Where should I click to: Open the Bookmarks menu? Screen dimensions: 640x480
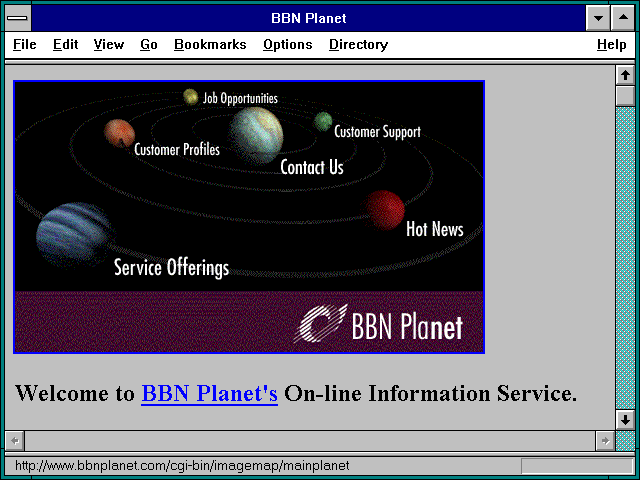point(210,44)
